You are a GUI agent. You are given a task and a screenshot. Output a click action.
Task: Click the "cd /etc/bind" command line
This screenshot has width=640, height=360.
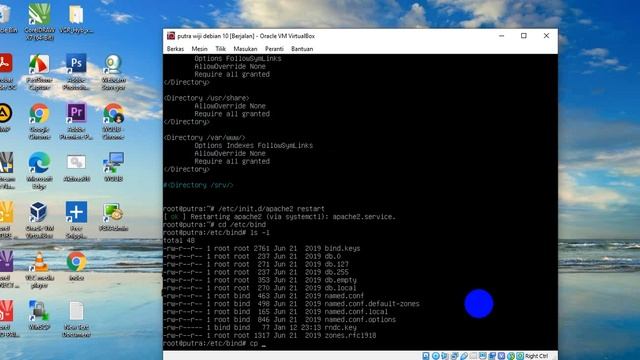(x=215, y=224)
